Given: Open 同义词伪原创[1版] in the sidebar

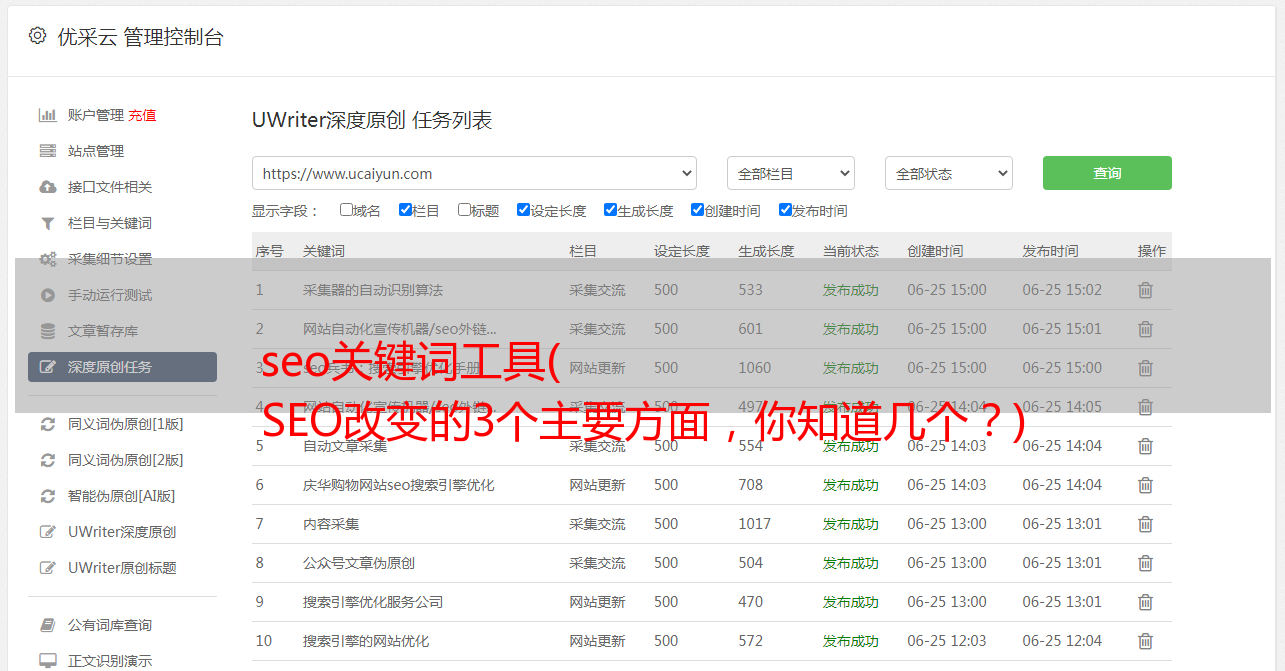Looking at the screenshot, I should [x=125, y=424].
